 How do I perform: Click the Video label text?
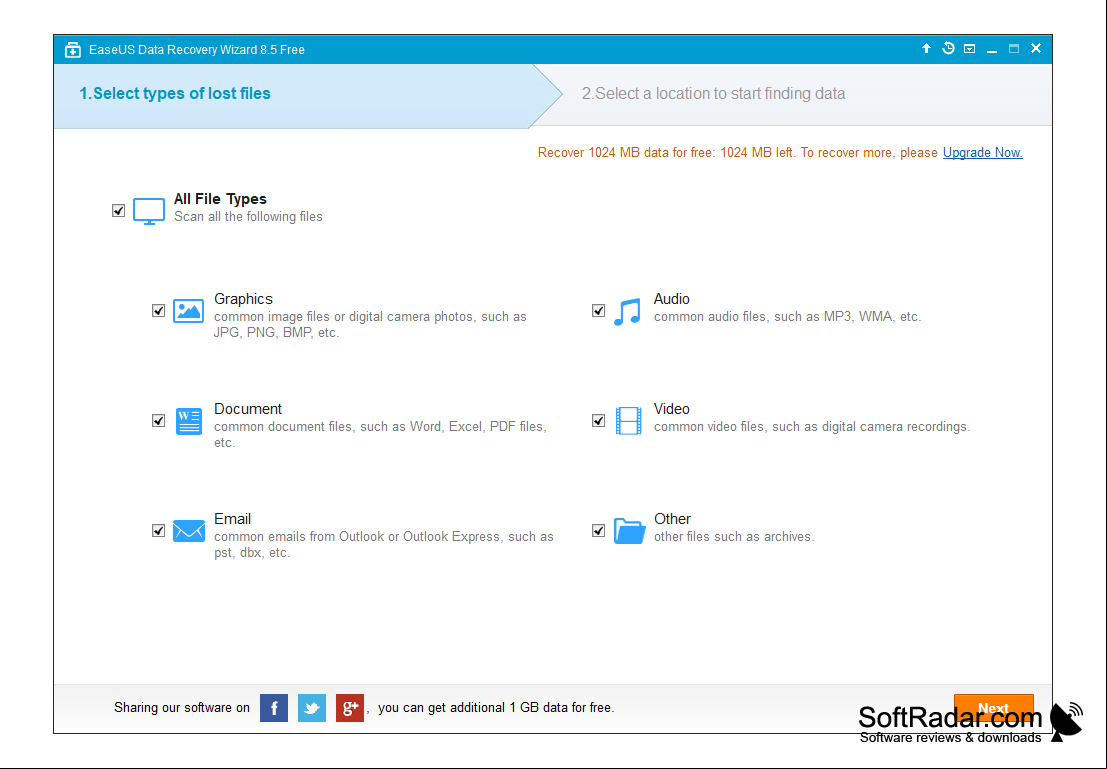tap(671, 409)
